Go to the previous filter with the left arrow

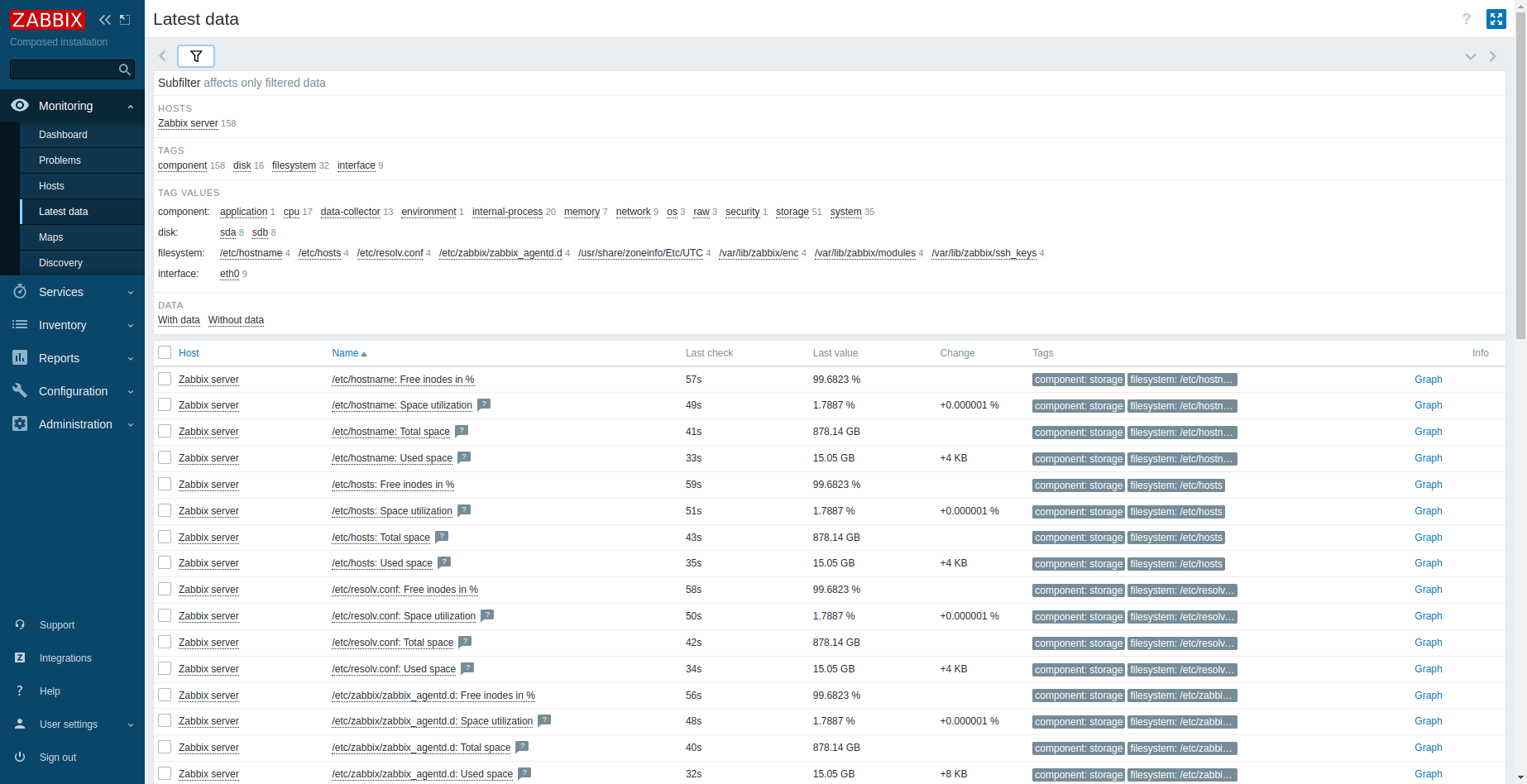[163, 56]
